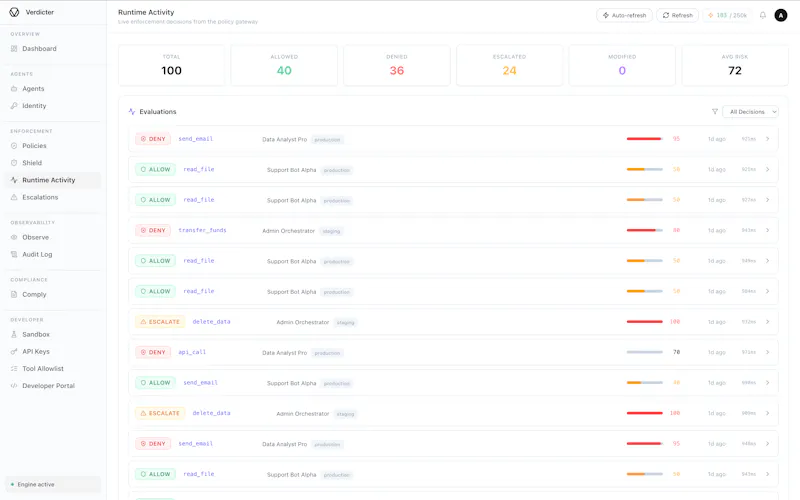Click the DENY badge on transfer_funds row
This screenshot has width=800, height=500.
click(x=153, y=230)
